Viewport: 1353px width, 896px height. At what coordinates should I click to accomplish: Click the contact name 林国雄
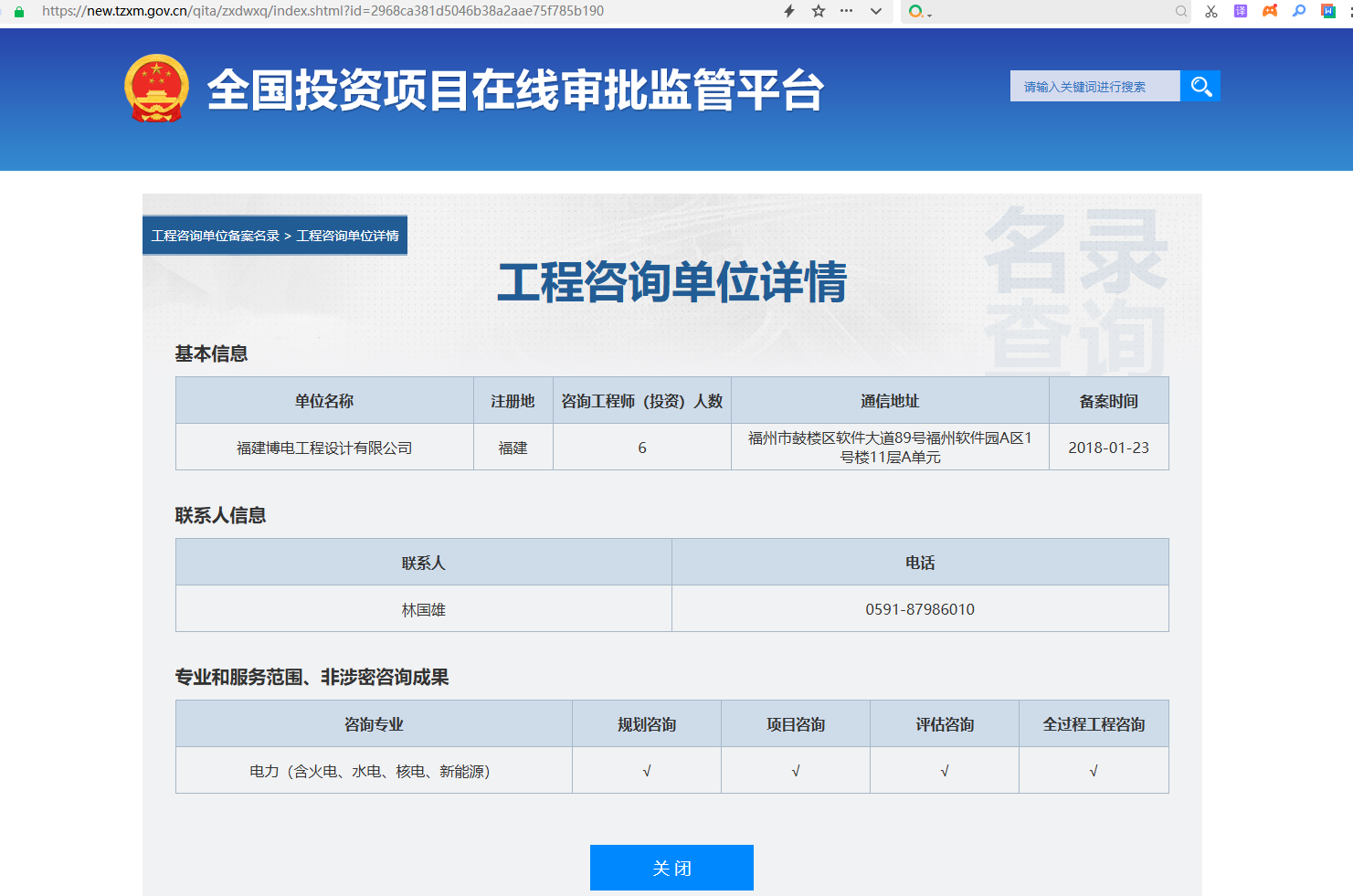click(x=424, y=609)
